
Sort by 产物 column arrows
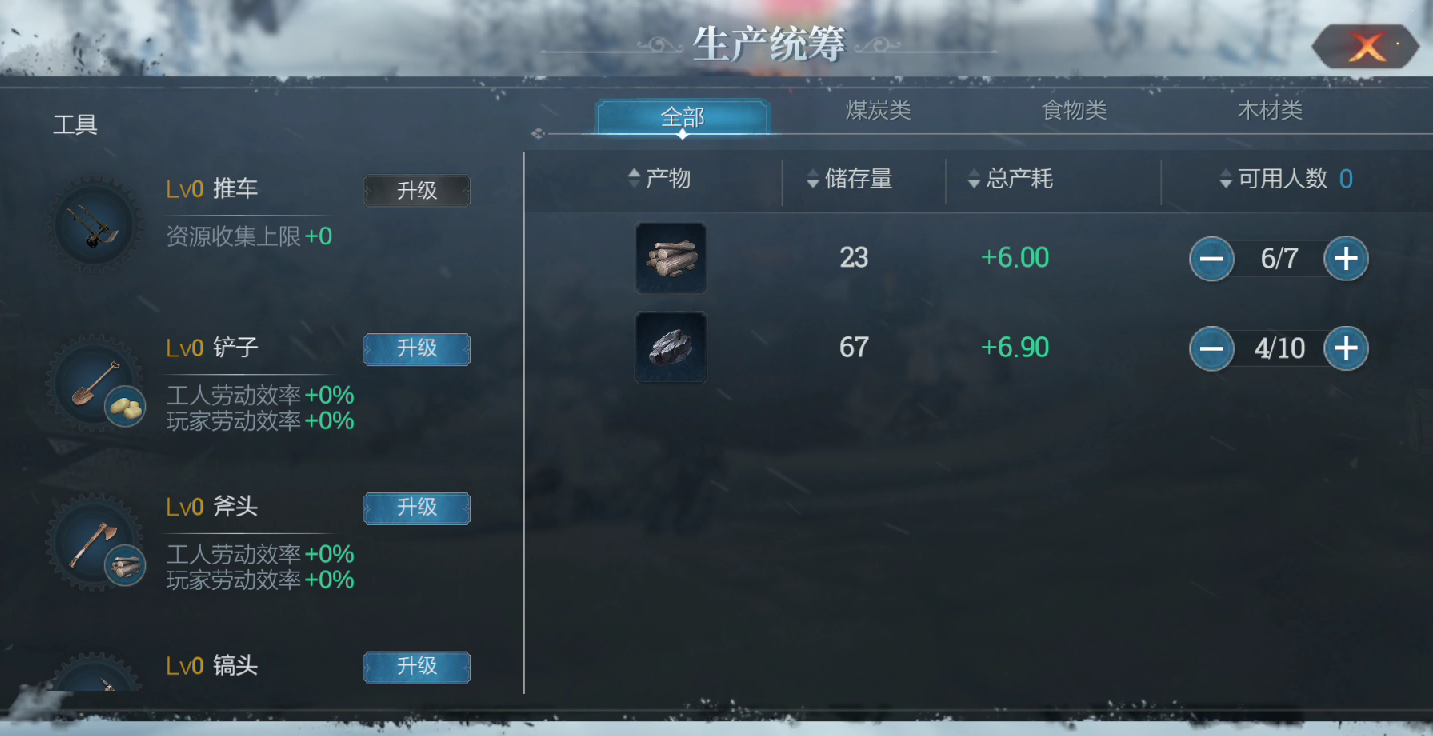click(633, 179)
